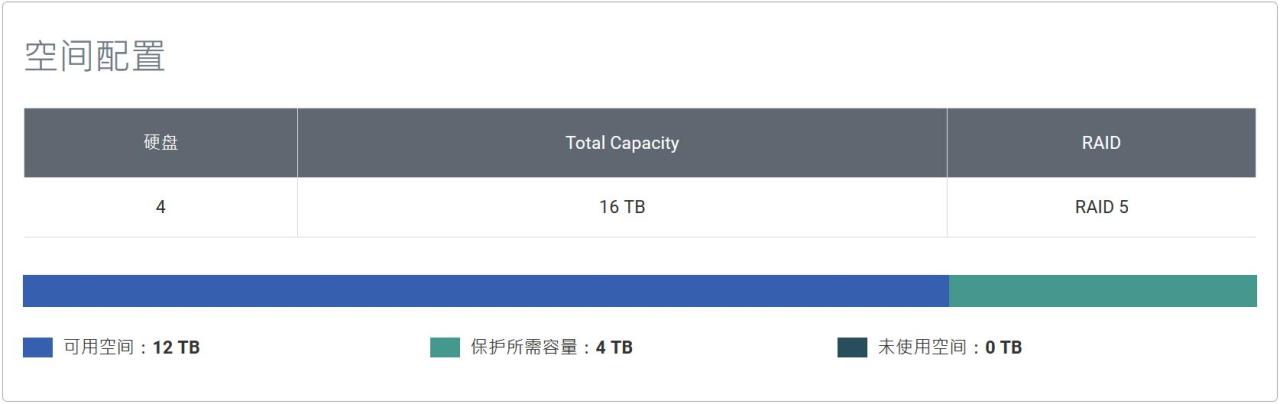Select the Total Capacity column header
1280x404 pixels.
click(622, 143)
